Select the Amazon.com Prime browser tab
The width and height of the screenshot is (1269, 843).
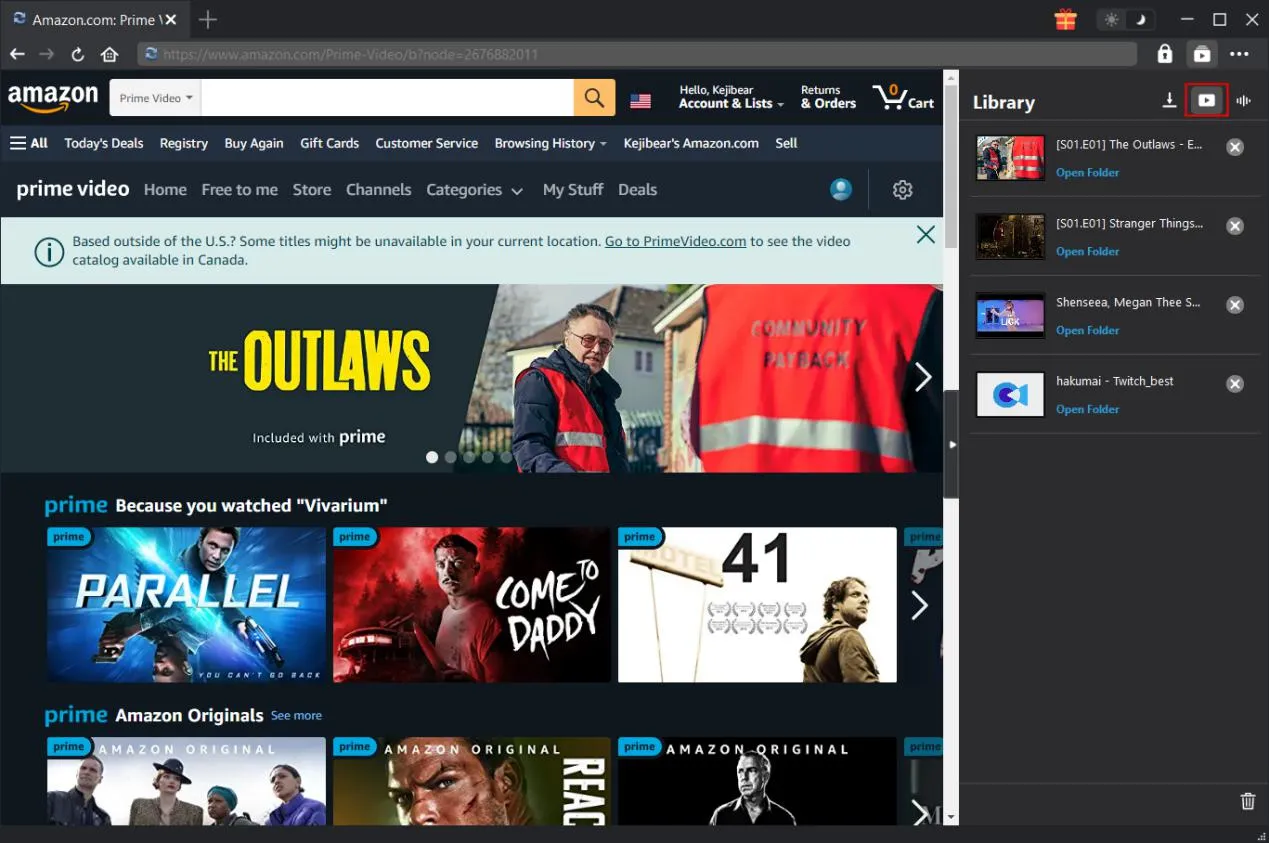coord(90,19)
